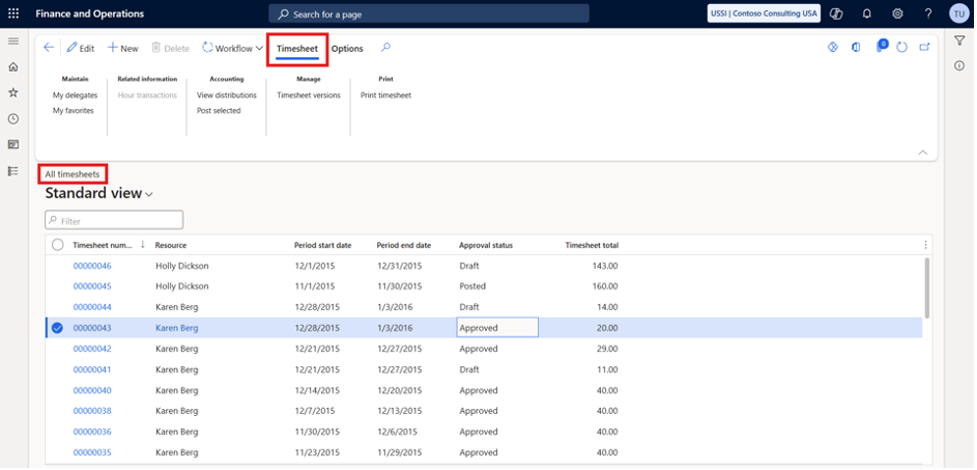The width and height of the screenshot is (977, 470).
Task: Select 11/1/2015 start date cell
Action: (315, 287)
